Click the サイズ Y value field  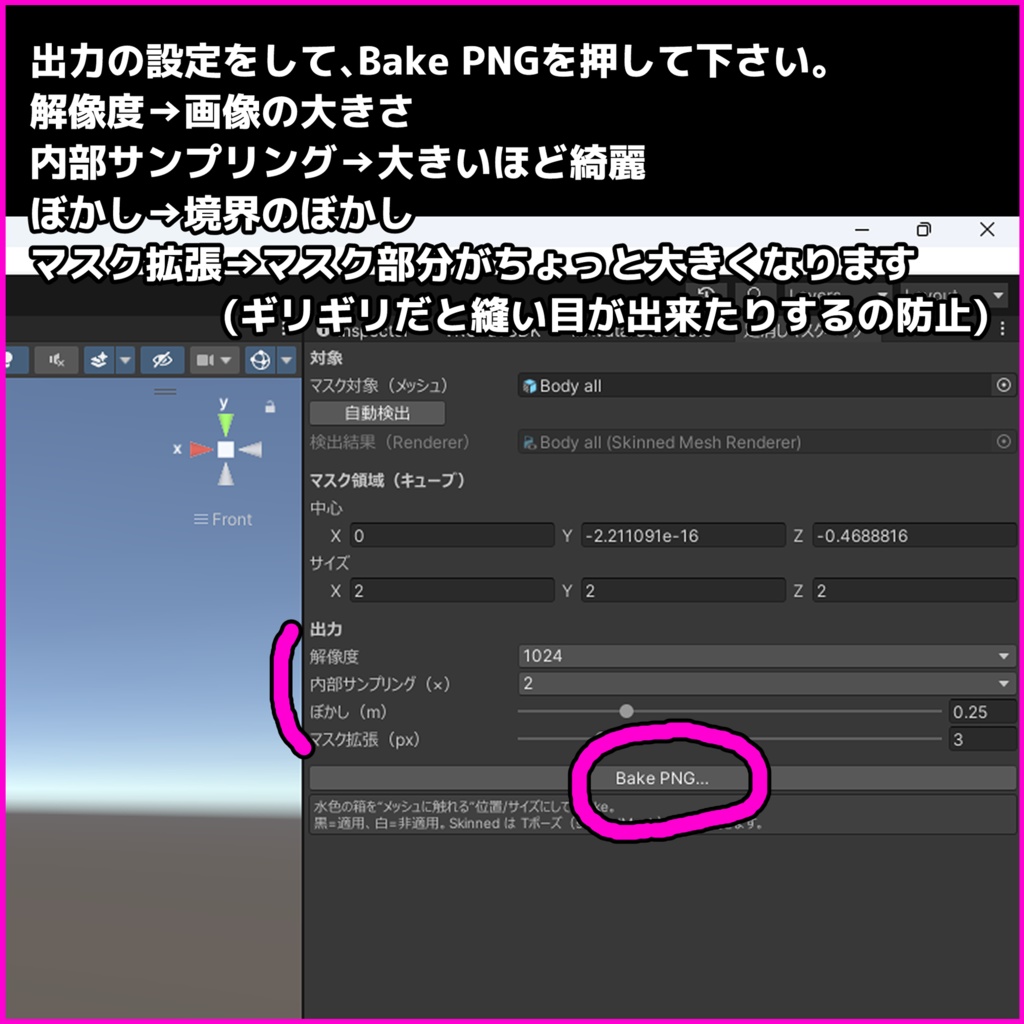pos(683,590)
